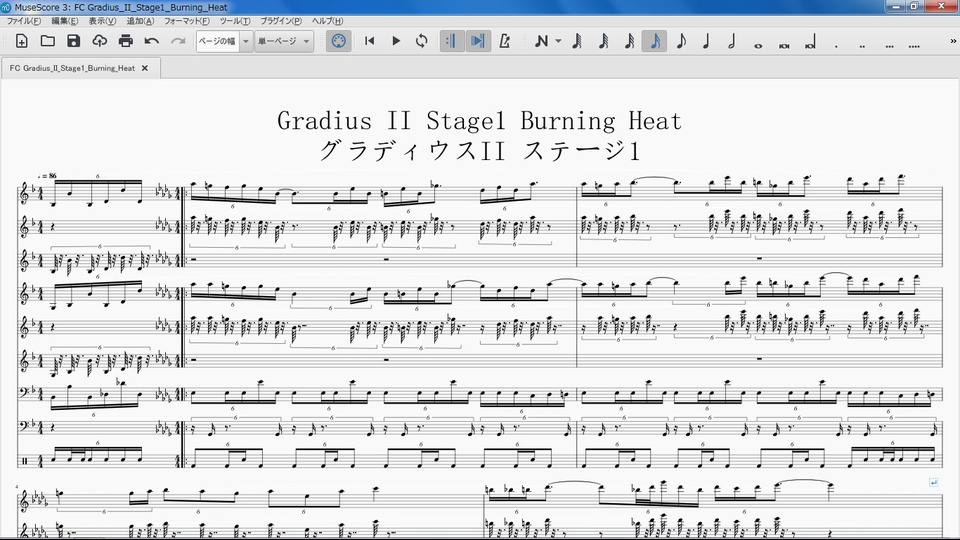The width and height of the screenshot is (960, 540).
Task: Create a new score icon
Action: (x=21, y=41)
